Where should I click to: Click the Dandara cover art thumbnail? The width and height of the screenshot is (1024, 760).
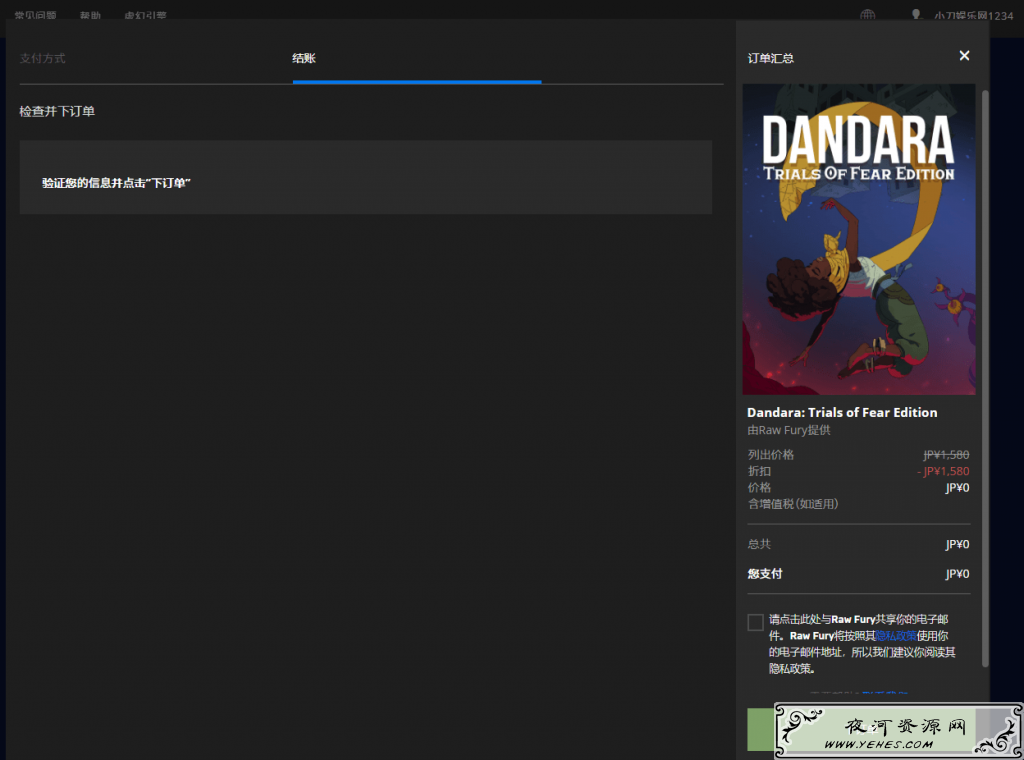pos(859,239)
